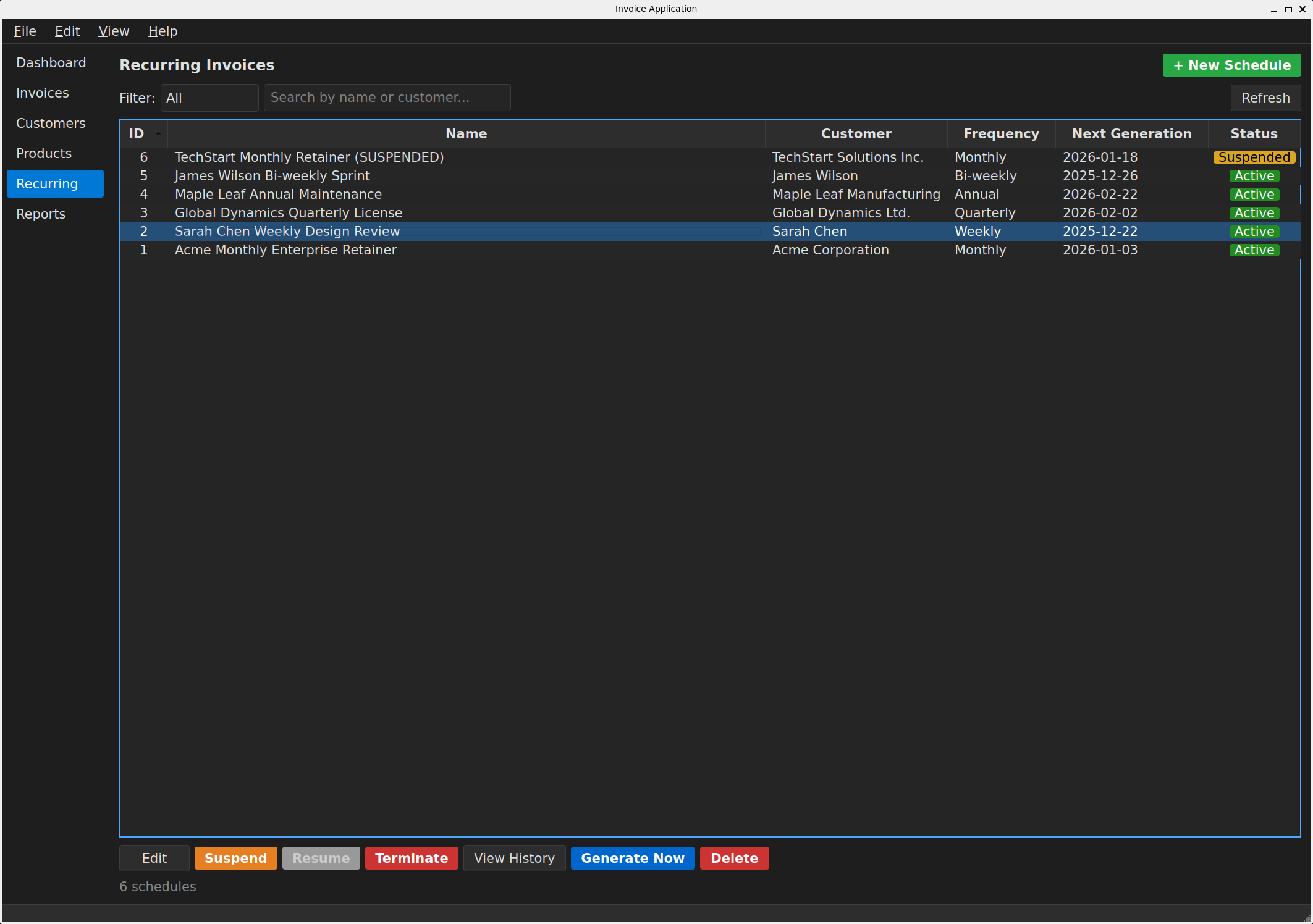Screen dimensions: 1313x924
Task: Switch to the Invoices section
Action: [42, 93]
